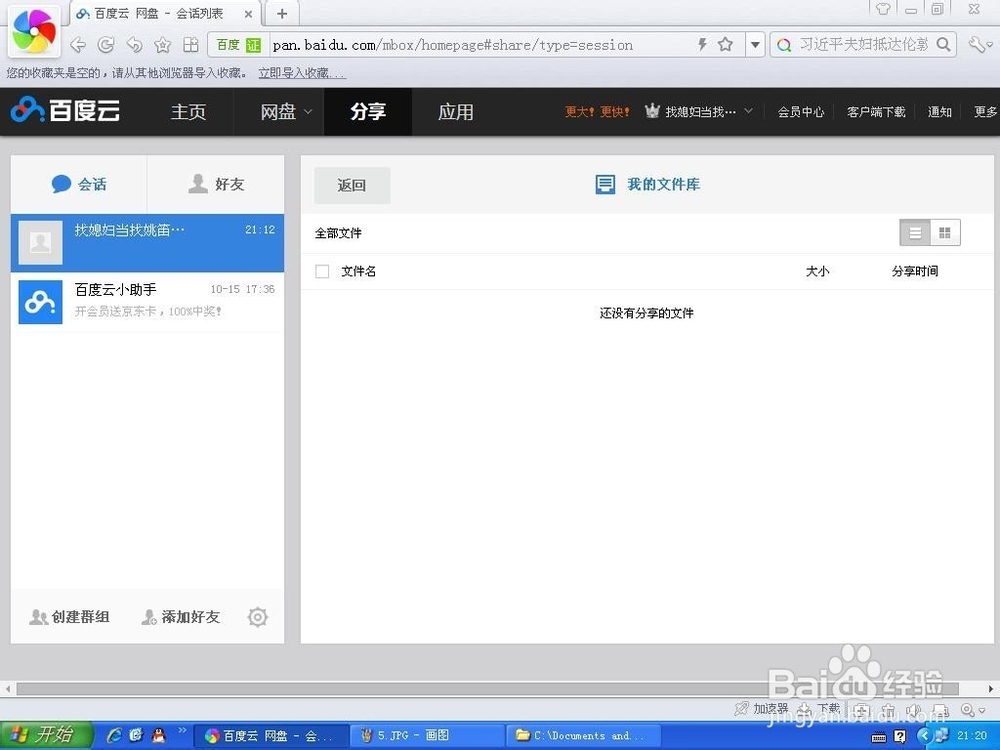Open the 加速器 accelerator icon in status bar

click(x=742, y=708)
